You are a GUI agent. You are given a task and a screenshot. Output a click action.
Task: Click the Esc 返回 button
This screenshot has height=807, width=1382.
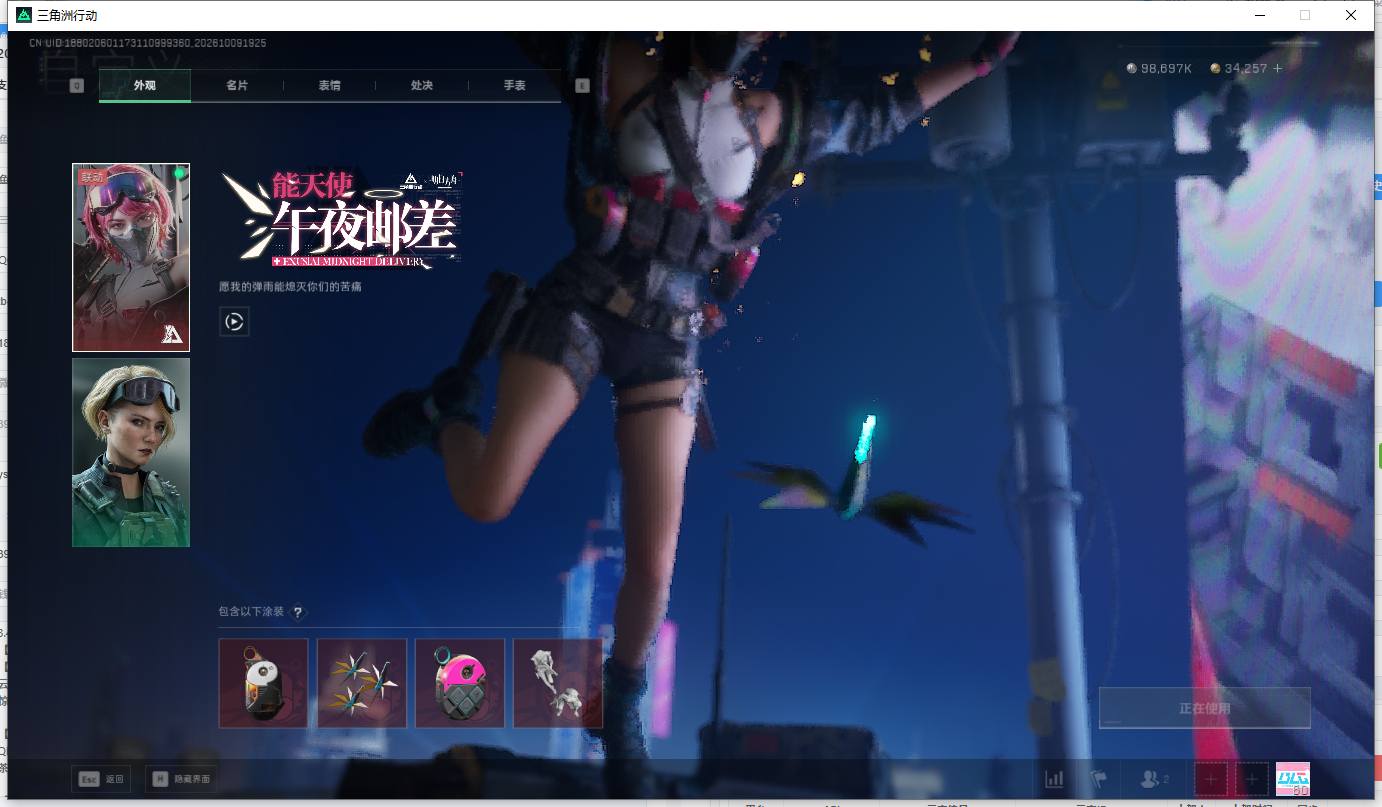point(101,779)
